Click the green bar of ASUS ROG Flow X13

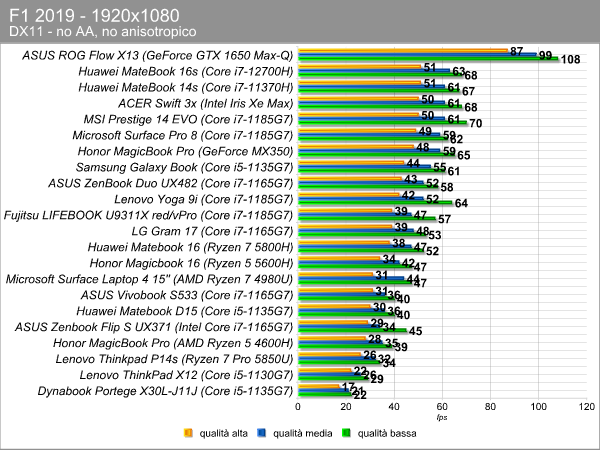click(x=428, y=59)
